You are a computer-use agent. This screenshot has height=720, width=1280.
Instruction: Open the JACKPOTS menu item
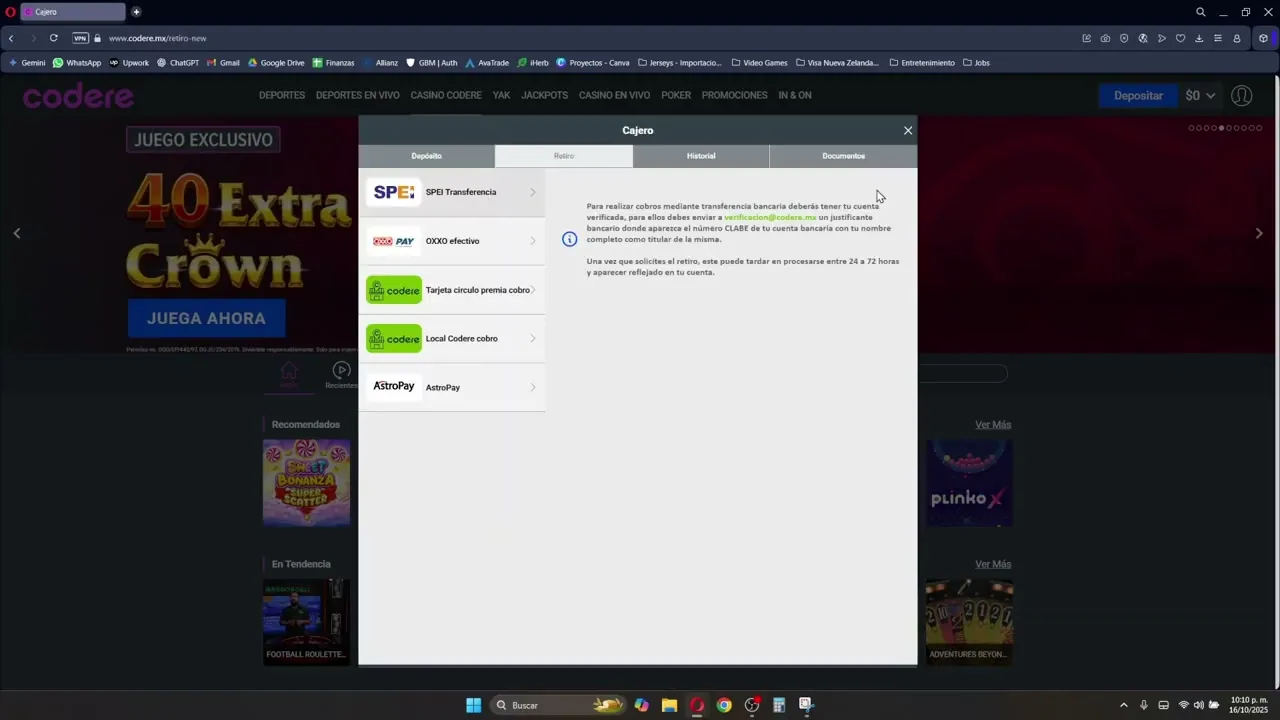544,96
